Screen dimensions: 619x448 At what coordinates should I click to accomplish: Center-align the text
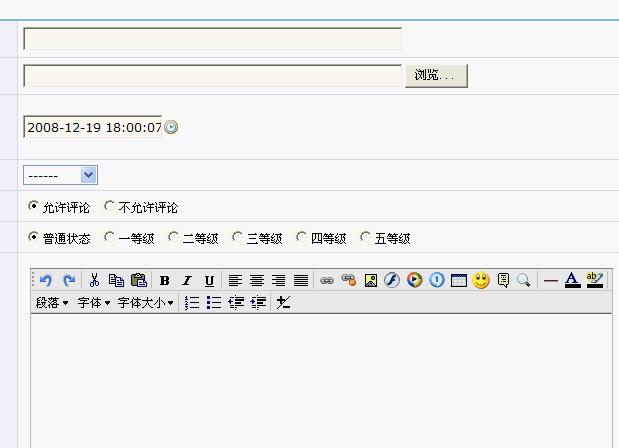(x=257, y=281)
